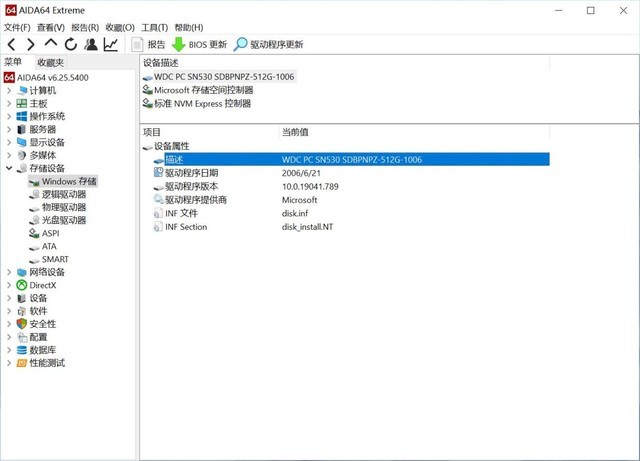Expand the 网络设备 tree node
The image size is (640, 461).
coord(9,272)
